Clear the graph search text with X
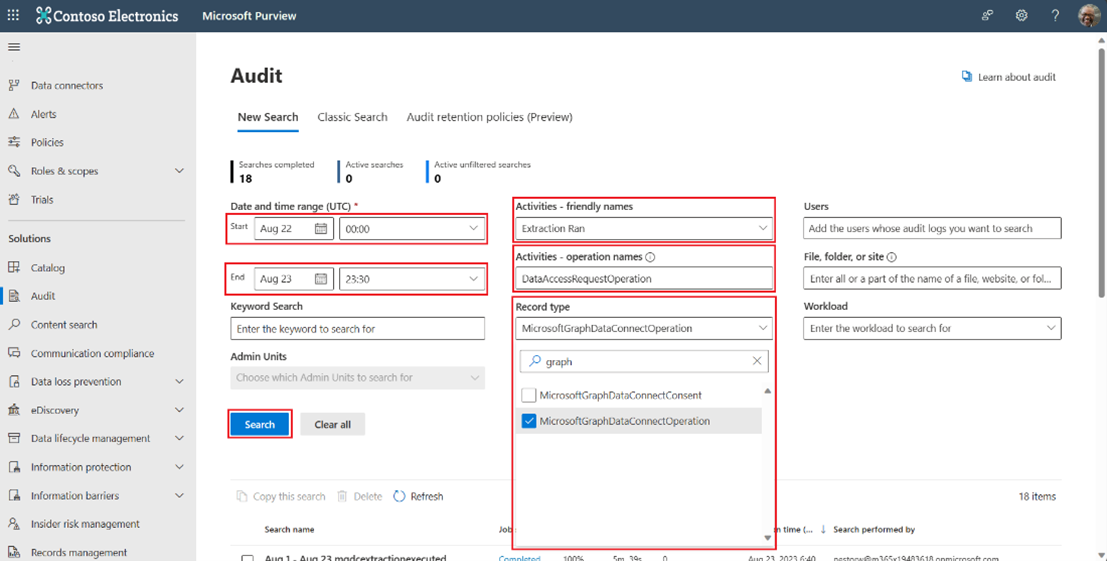The image size is (1107, 561). tap(757, 361)
